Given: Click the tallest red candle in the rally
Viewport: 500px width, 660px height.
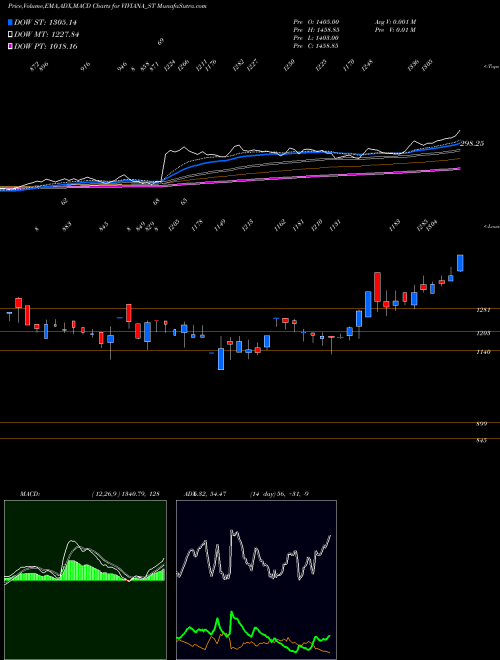Looking at the screenshot, I should pos(377,287).
